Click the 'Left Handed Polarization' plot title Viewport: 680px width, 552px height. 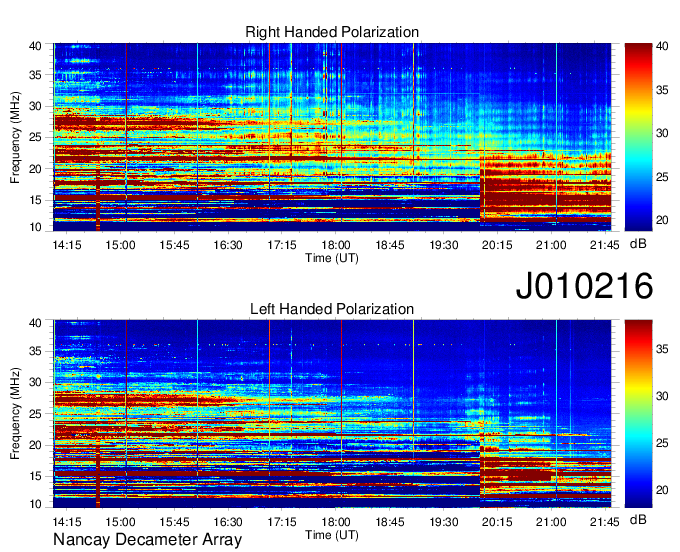(332, 309)
